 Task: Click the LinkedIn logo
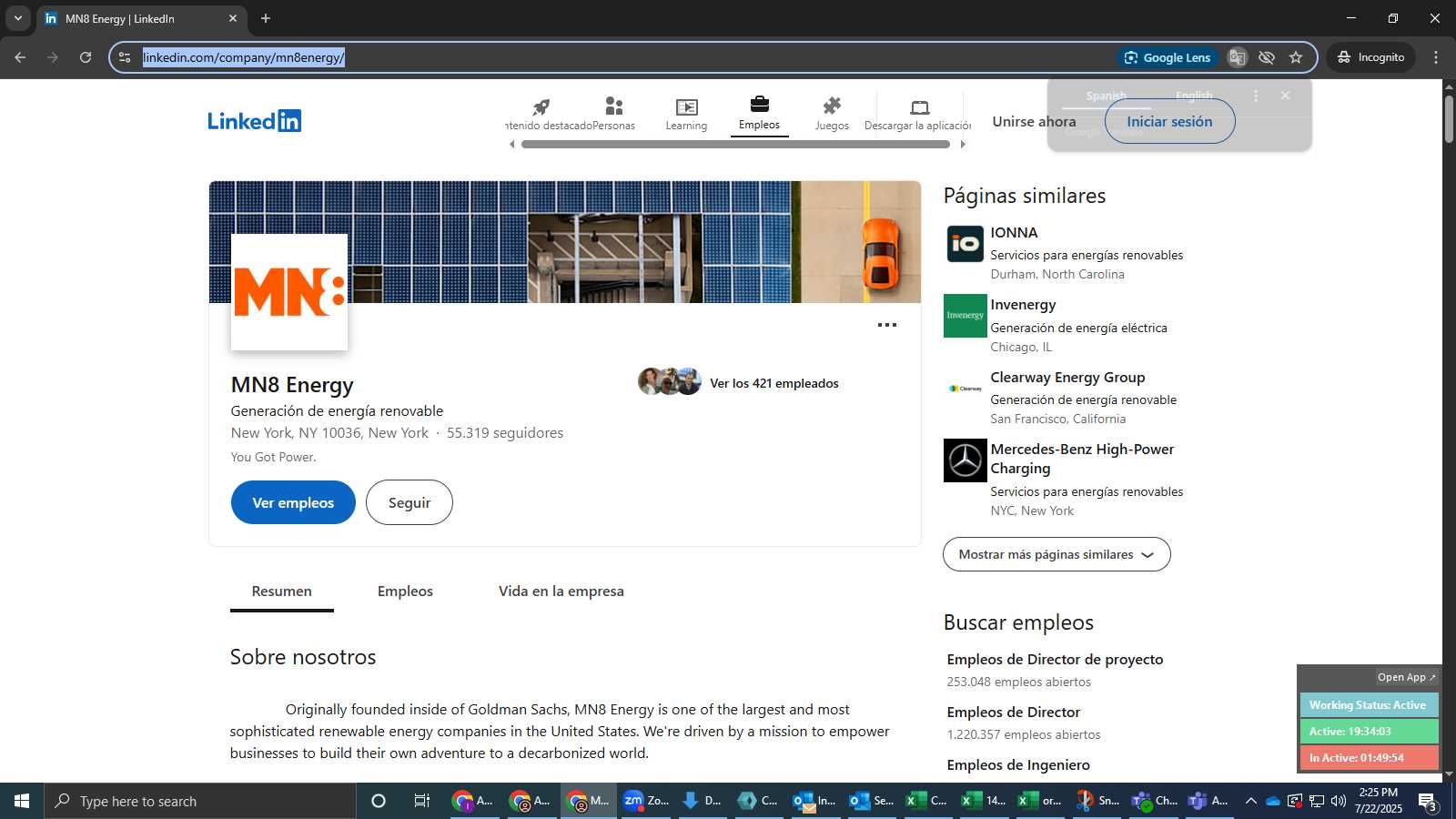[254, 121]
